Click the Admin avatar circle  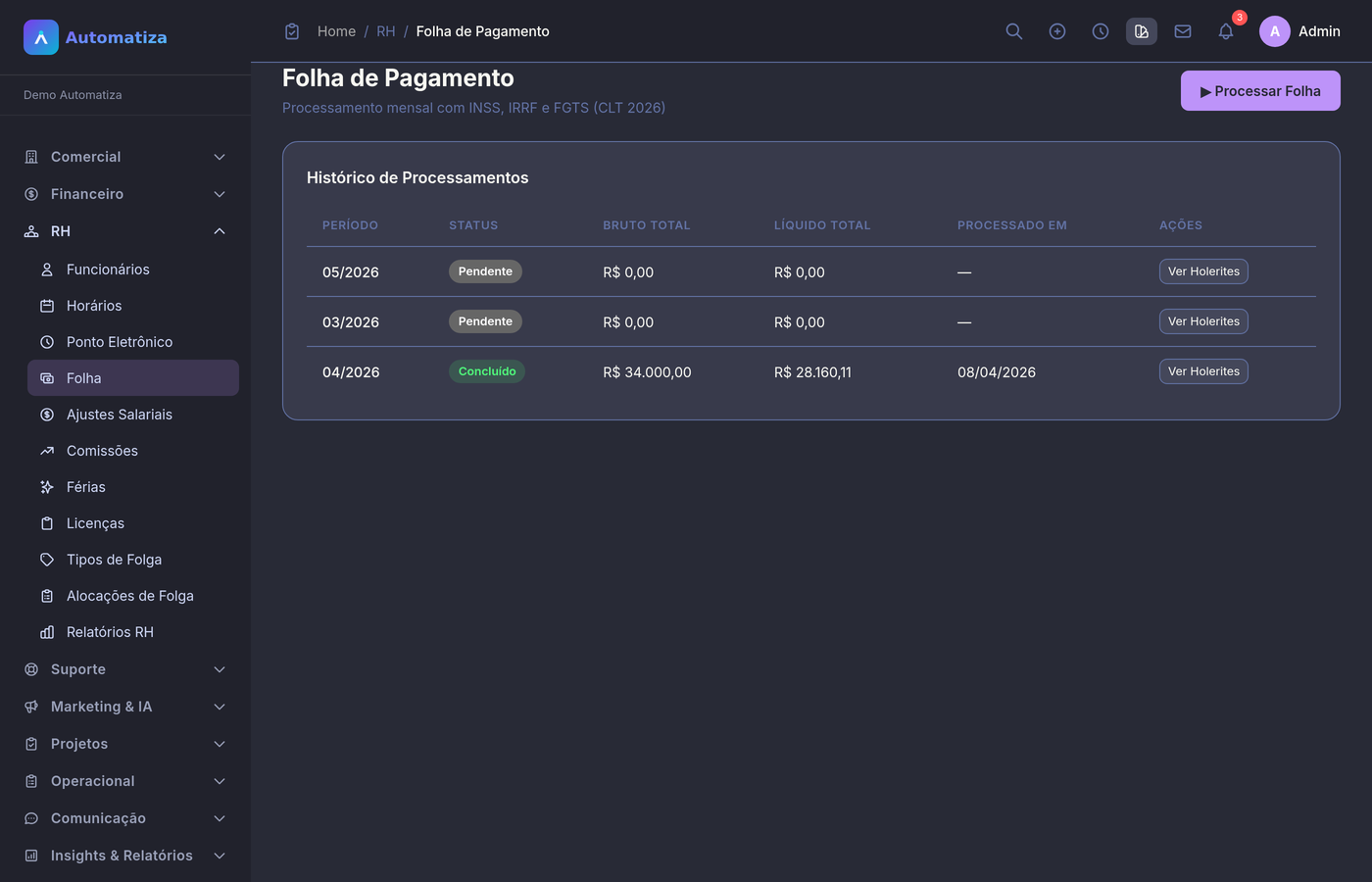click(x=1275, y=31)
